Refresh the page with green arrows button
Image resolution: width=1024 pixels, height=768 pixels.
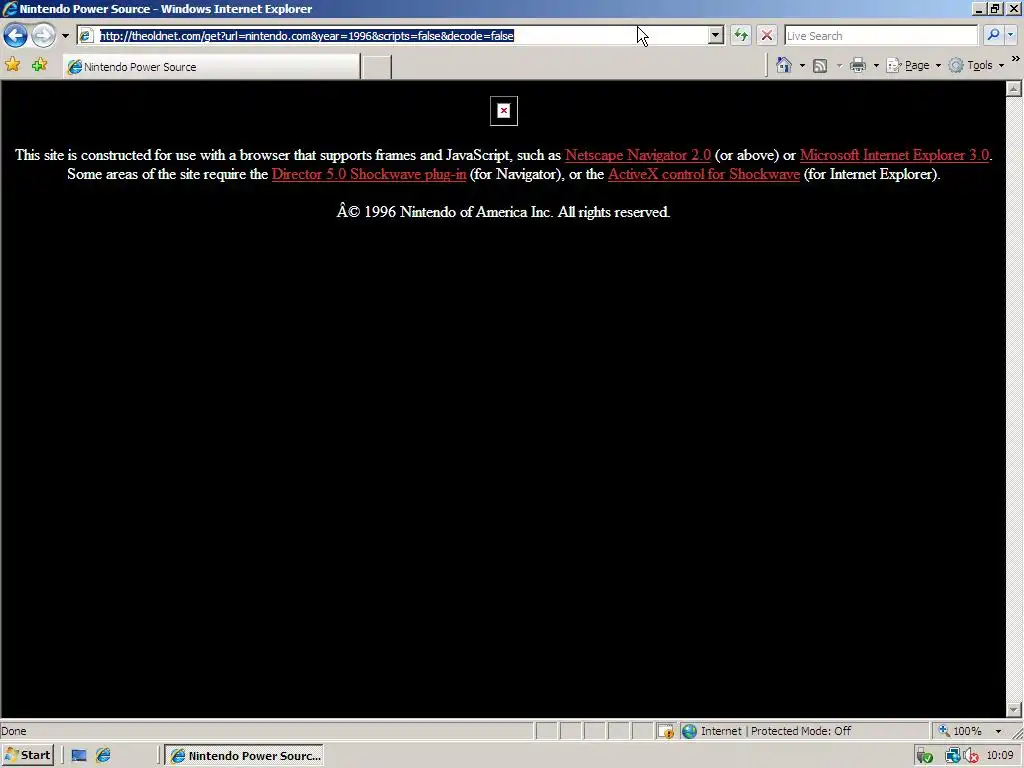(x=741, y=35)
